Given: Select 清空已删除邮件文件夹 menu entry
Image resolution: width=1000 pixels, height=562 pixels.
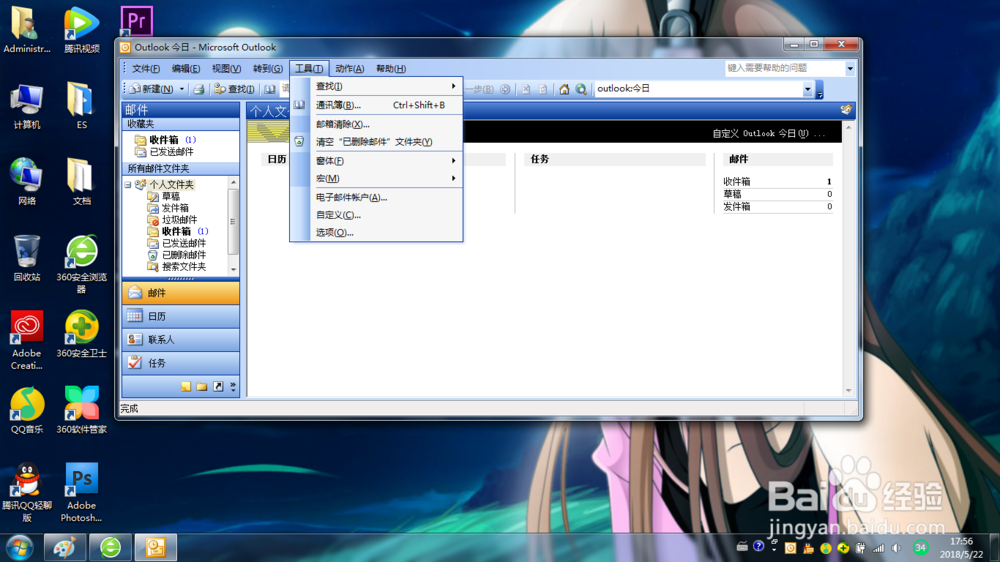Looking at the screenshot, I should [x=376, y=142].
